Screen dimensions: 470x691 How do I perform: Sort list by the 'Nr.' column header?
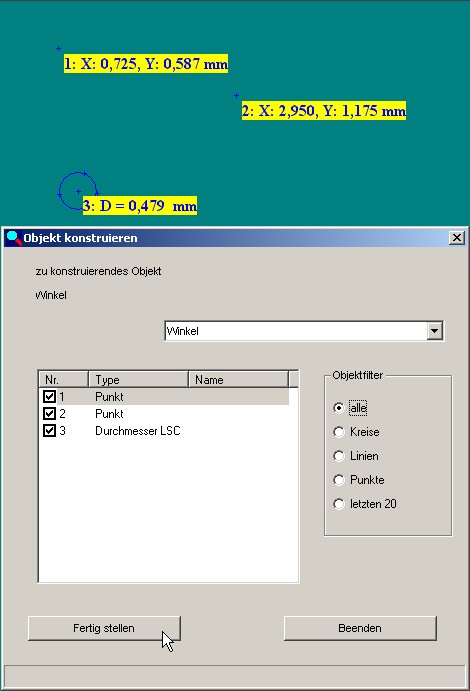[x=64, y=379]
